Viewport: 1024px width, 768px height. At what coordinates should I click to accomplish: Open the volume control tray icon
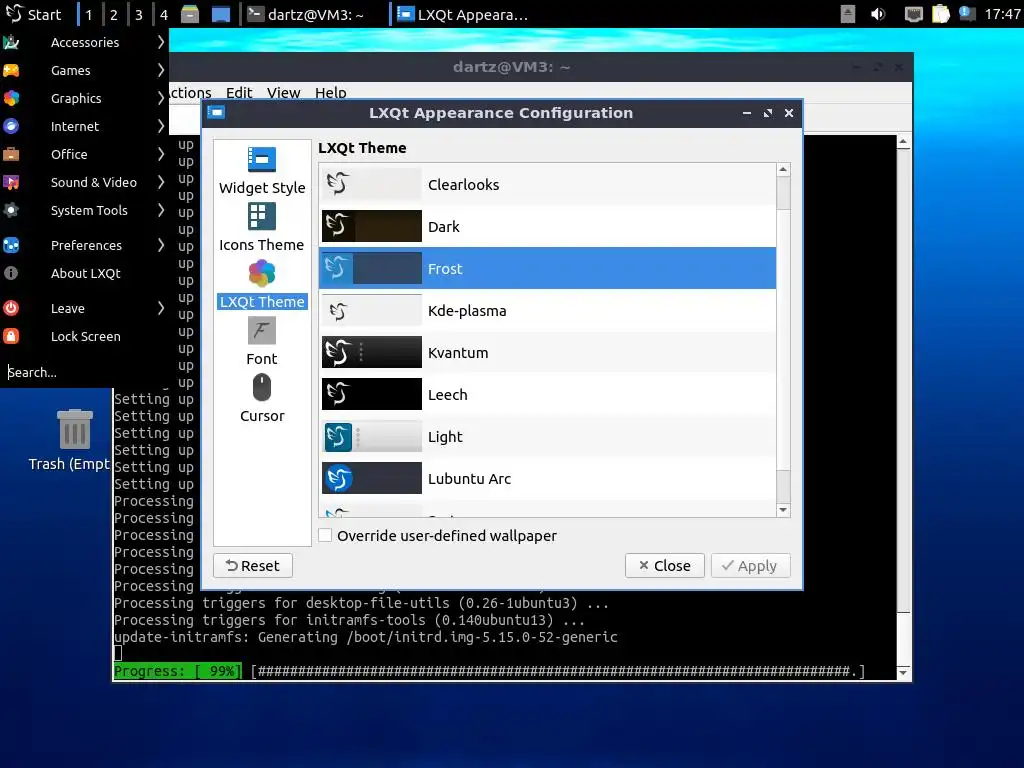[x=878, y=14]
